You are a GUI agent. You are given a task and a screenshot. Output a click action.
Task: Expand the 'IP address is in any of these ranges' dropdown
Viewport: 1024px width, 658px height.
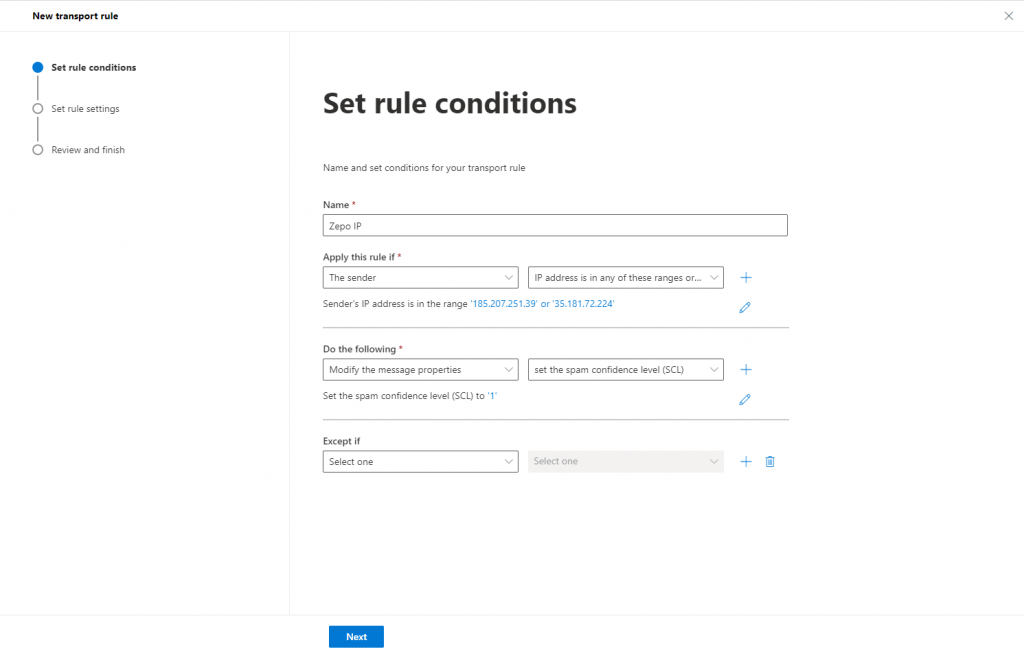click(x=625, y=277)
